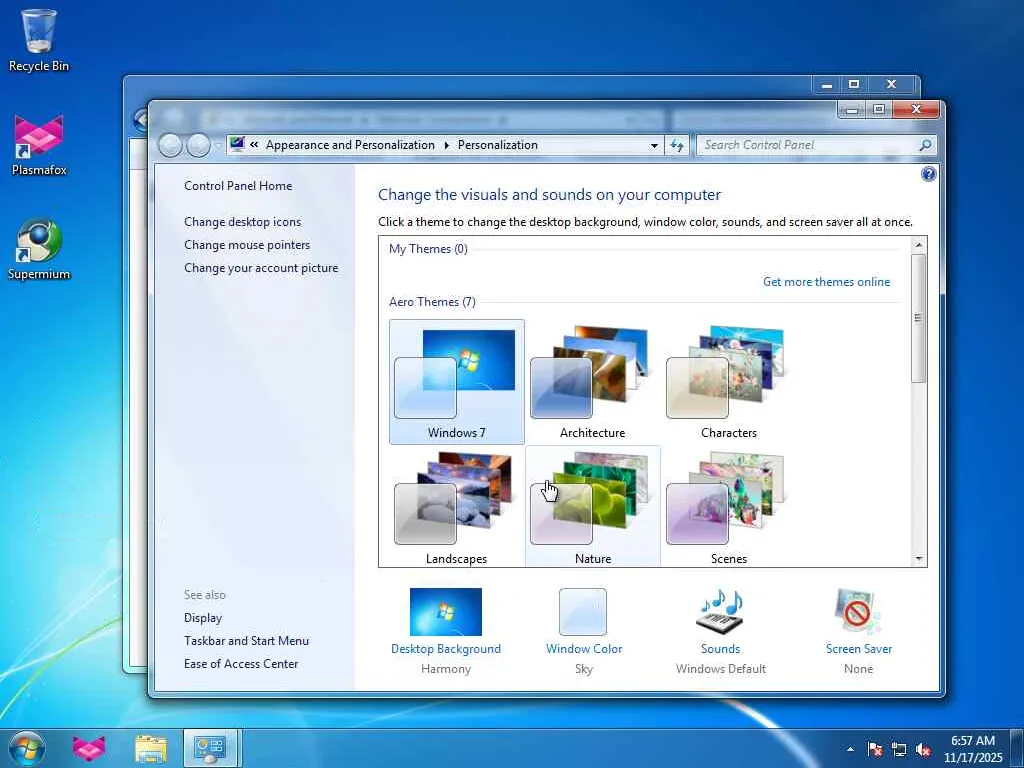Expand the Appearance and Personalization breadcrumb arrow
1024x768 pixels.
(x=447, y=145)
